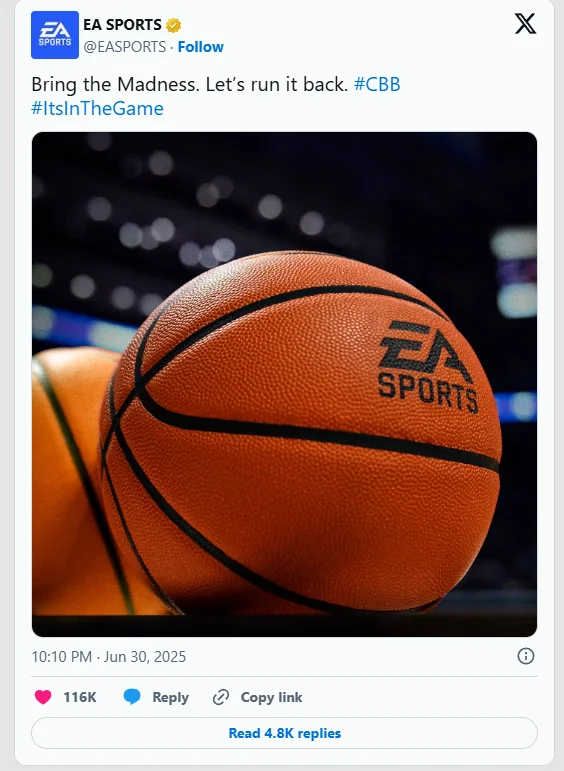Click the @EASPORTS handle
This screenshot has height=771, width=564.
(124, 47)
